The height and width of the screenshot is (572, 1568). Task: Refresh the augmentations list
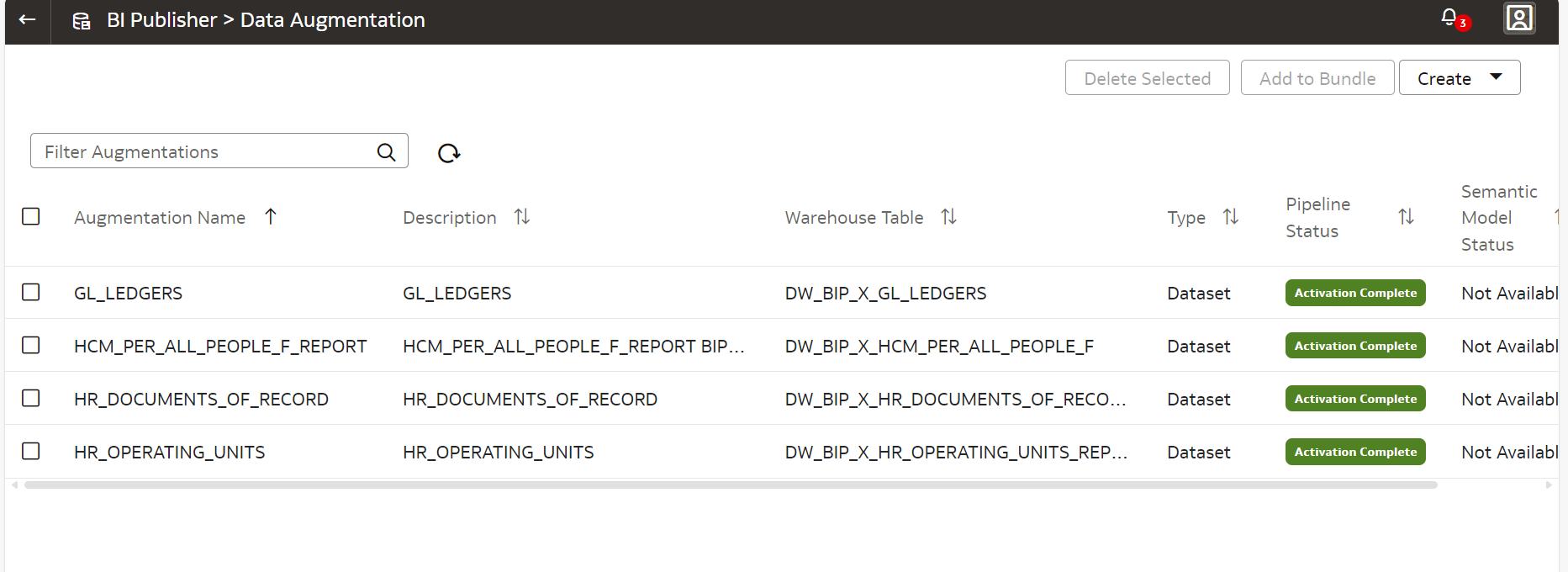[x=449, y=153]
